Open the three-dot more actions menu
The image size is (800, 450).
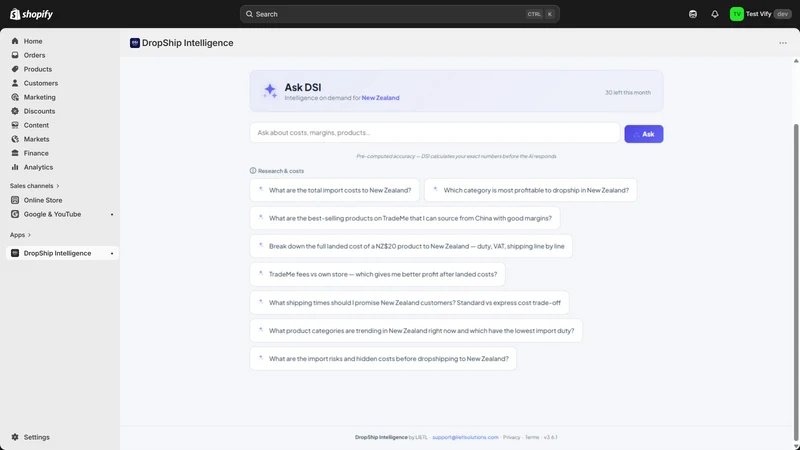click(x=783, y=43)
